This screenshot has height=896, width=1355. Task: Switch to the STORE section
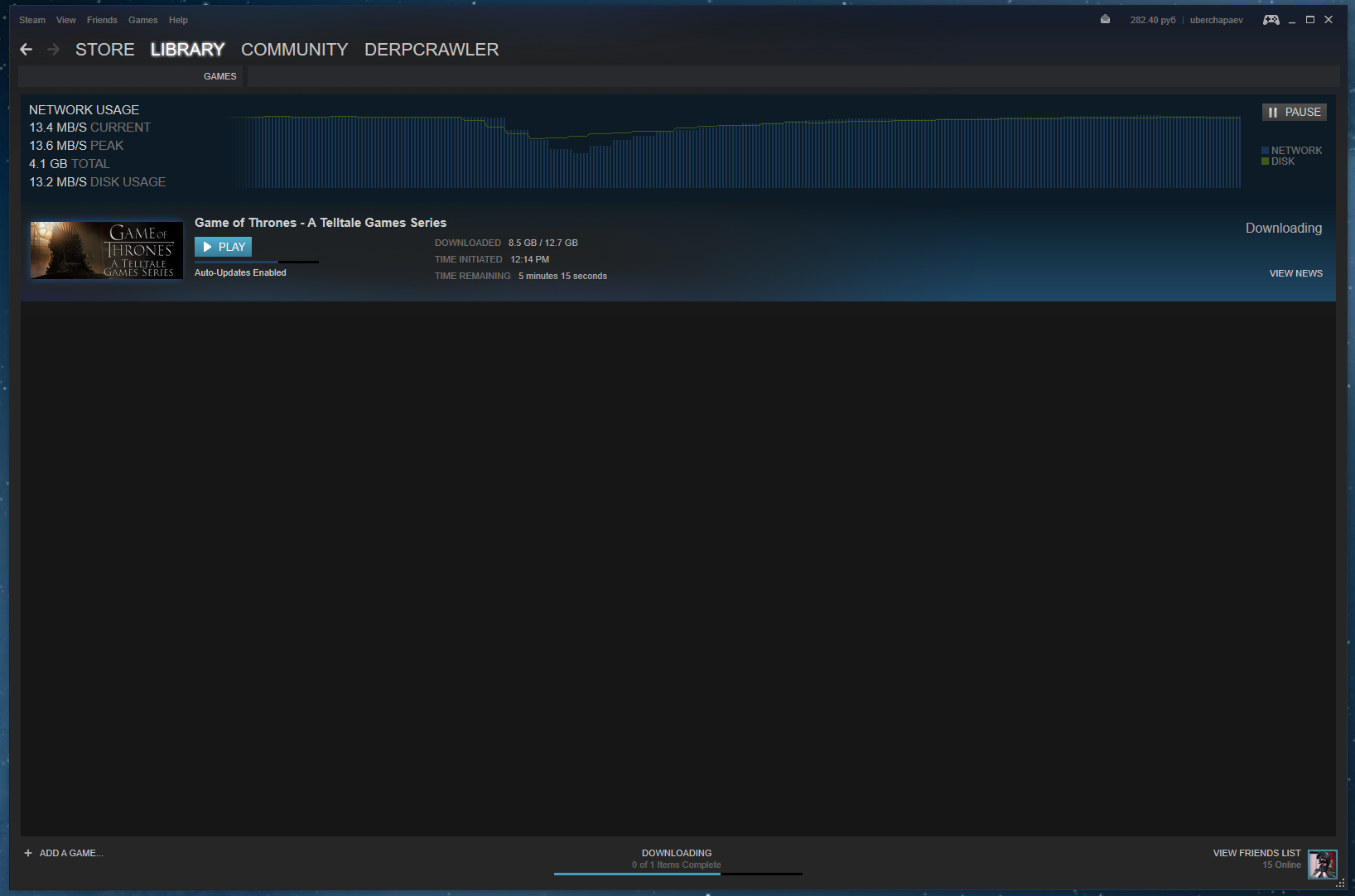[104, 50]
